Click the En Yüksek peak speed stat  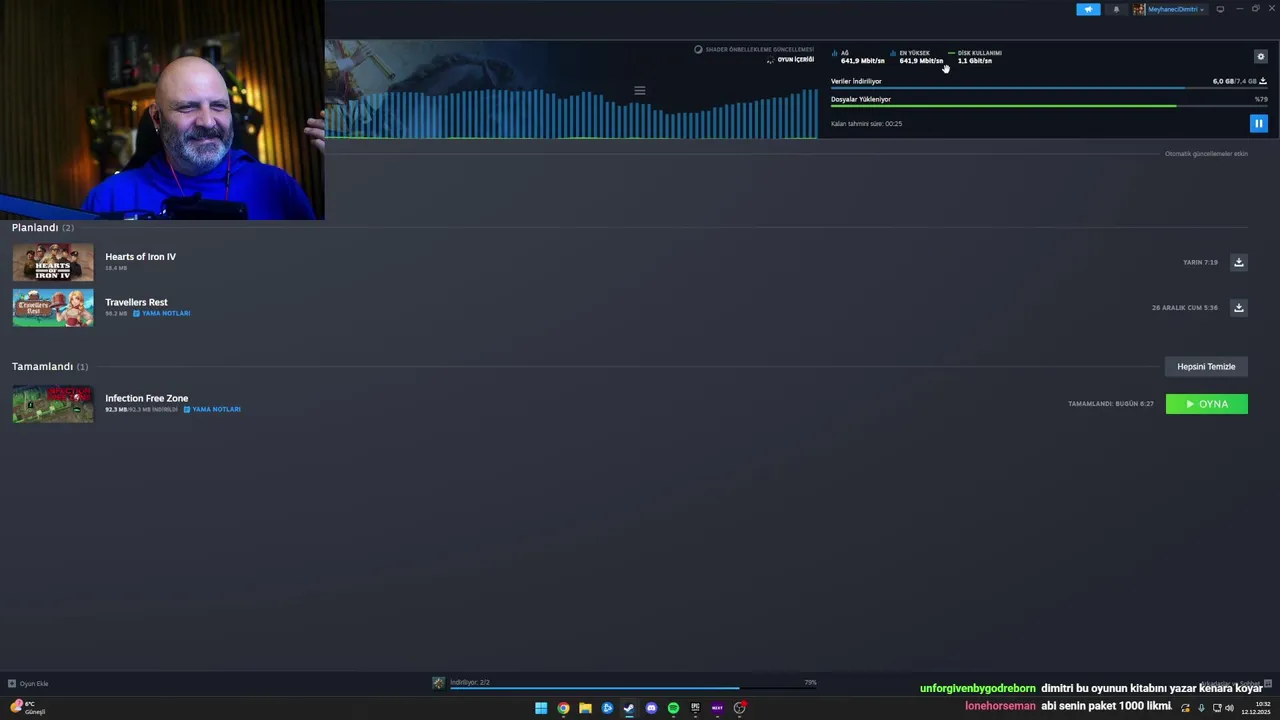916,57
